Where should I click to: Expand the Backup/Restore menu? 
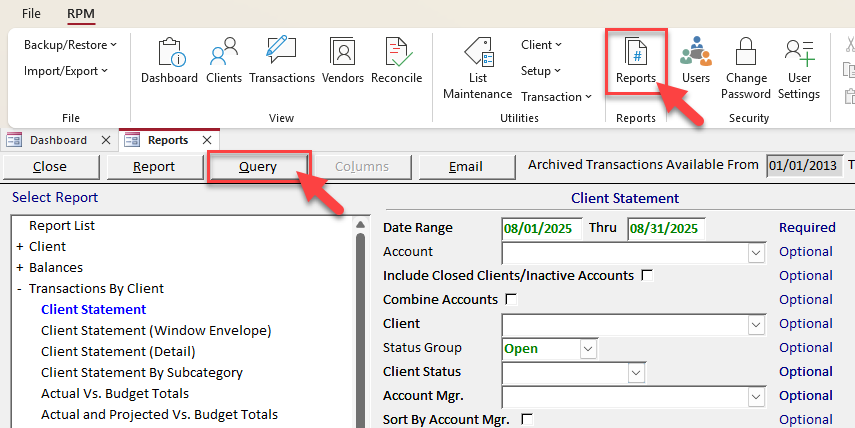pyautogui.click(x=70, y=45)
